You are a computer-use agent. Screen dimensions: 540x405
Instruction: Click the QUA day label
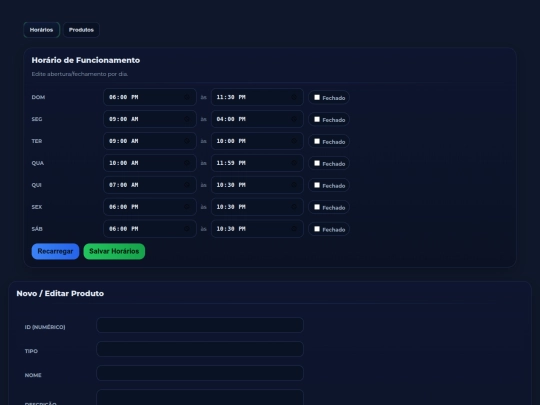coord(38,163)
